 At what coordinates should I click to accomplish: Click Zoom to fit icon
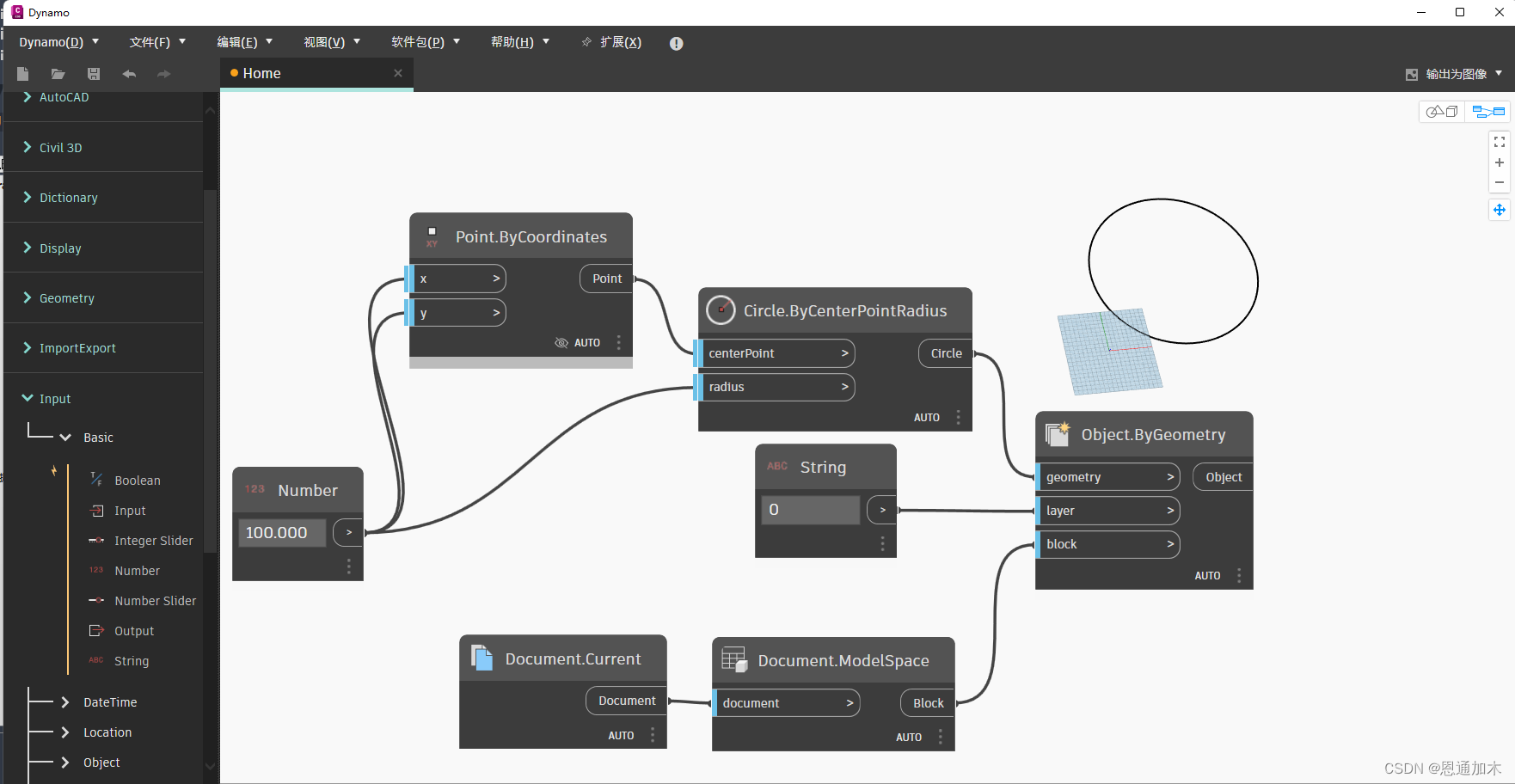click(1500, 142)
